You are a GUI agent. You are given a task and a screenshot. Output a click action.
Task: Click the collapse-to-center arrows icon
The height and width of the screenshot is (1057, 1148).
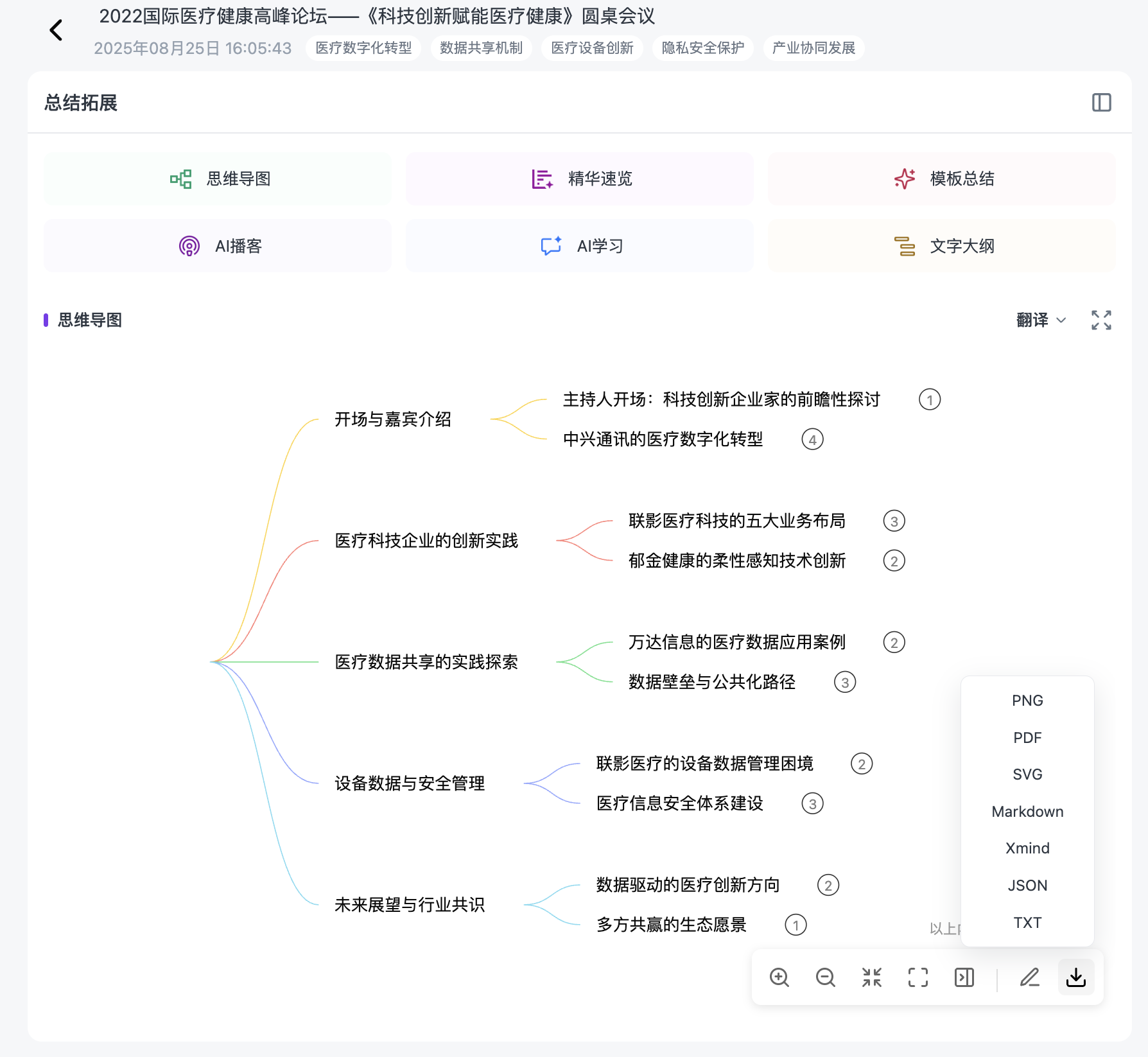(x=872, y=977)
